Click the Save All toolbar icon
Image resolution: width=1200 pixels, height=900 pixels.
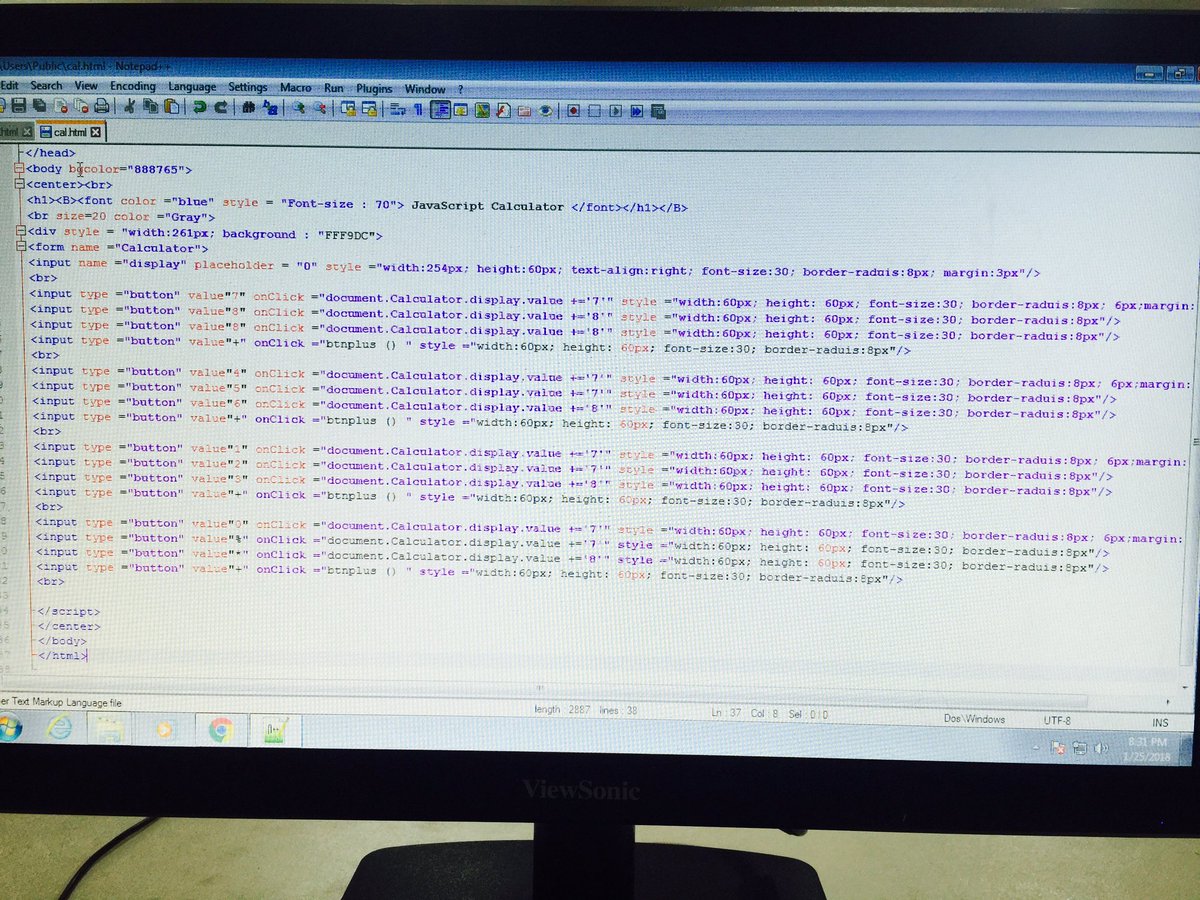point(39,106)
